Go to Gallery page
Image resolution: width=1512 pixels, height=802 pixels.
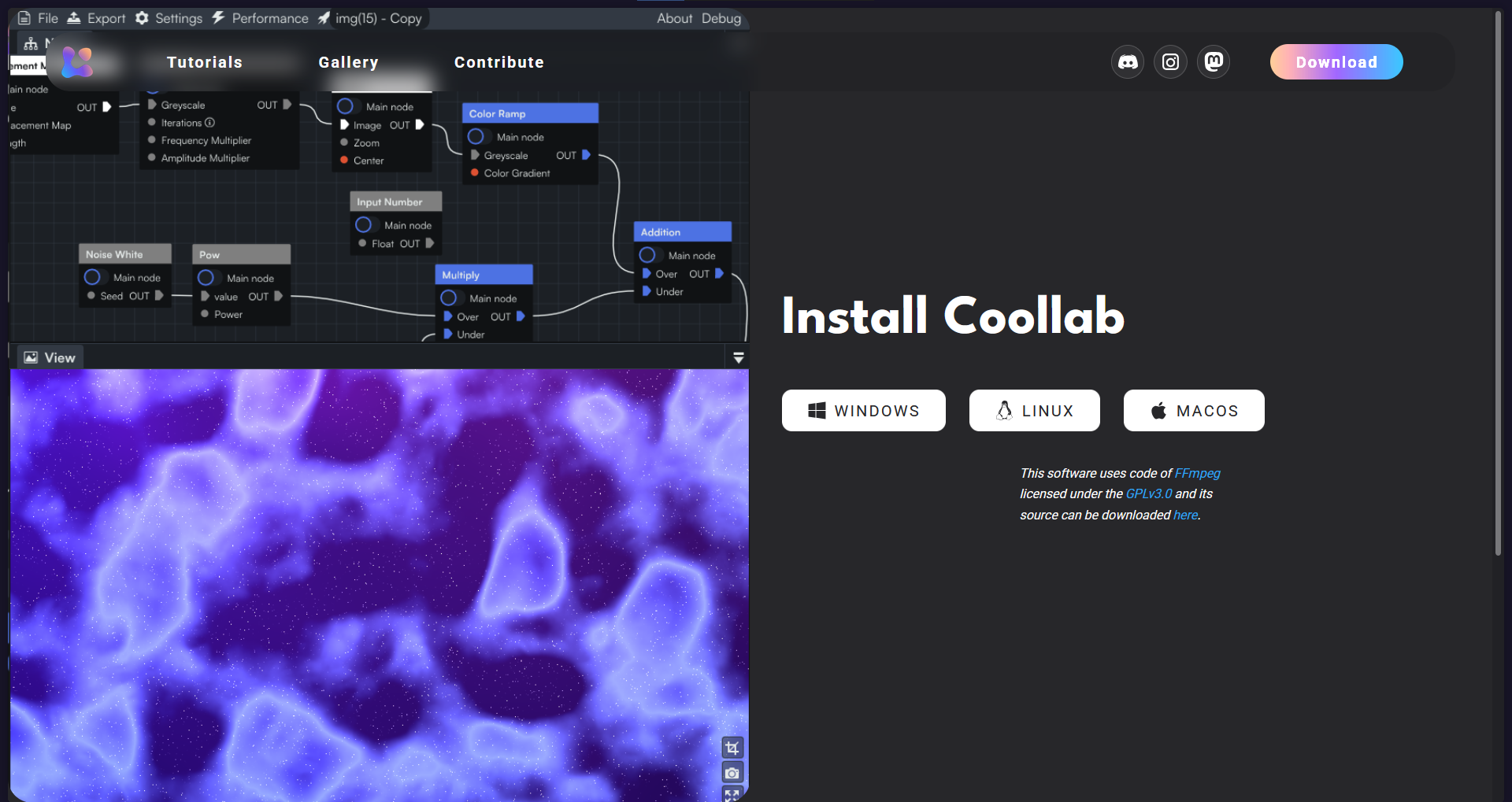point(348,62)
